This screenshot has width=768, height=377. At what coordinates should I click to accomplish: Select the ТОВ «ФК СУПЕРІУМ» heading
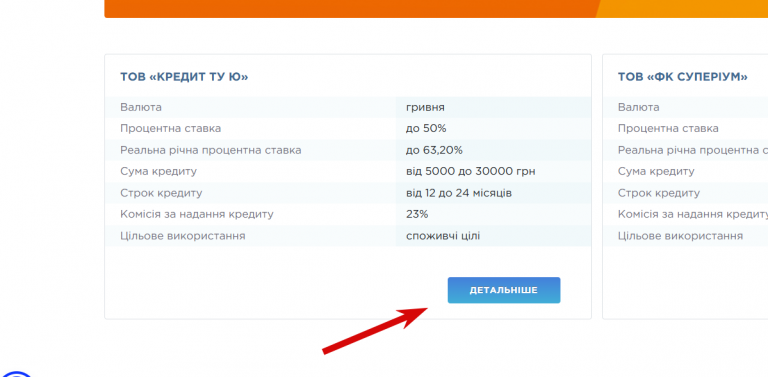(x=682, y=77)
